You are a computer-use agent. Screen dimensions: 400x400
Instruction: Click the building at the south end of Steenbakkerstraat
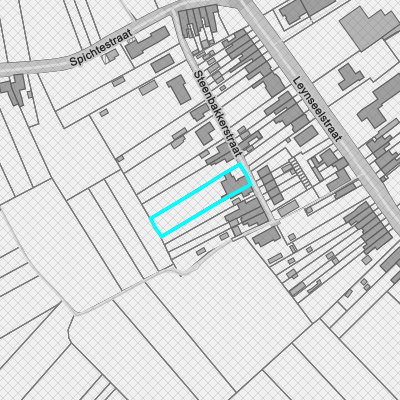click(x=267, y=237)
